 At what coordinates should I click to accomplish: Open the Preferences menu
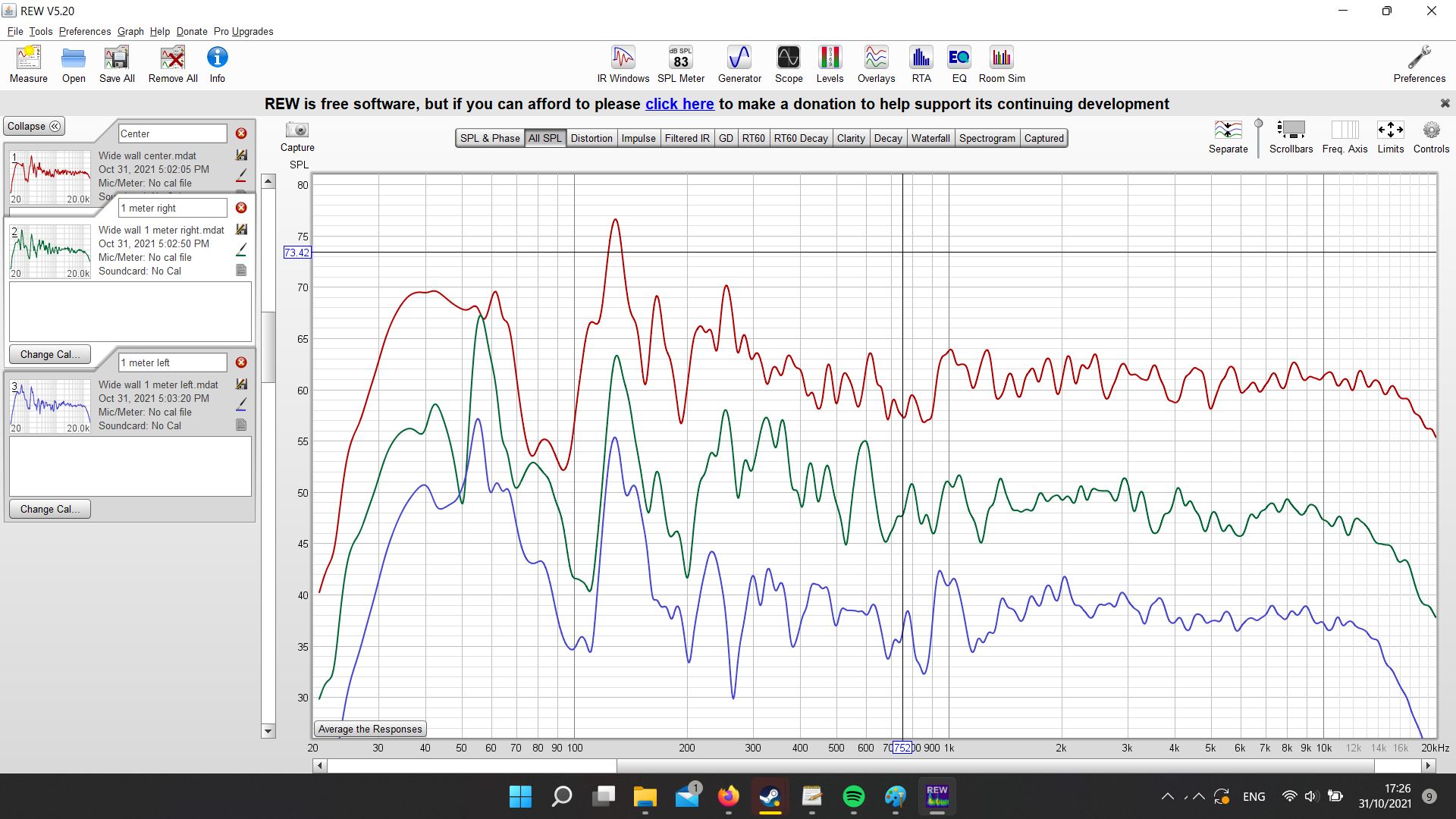[x=85, y=31]
